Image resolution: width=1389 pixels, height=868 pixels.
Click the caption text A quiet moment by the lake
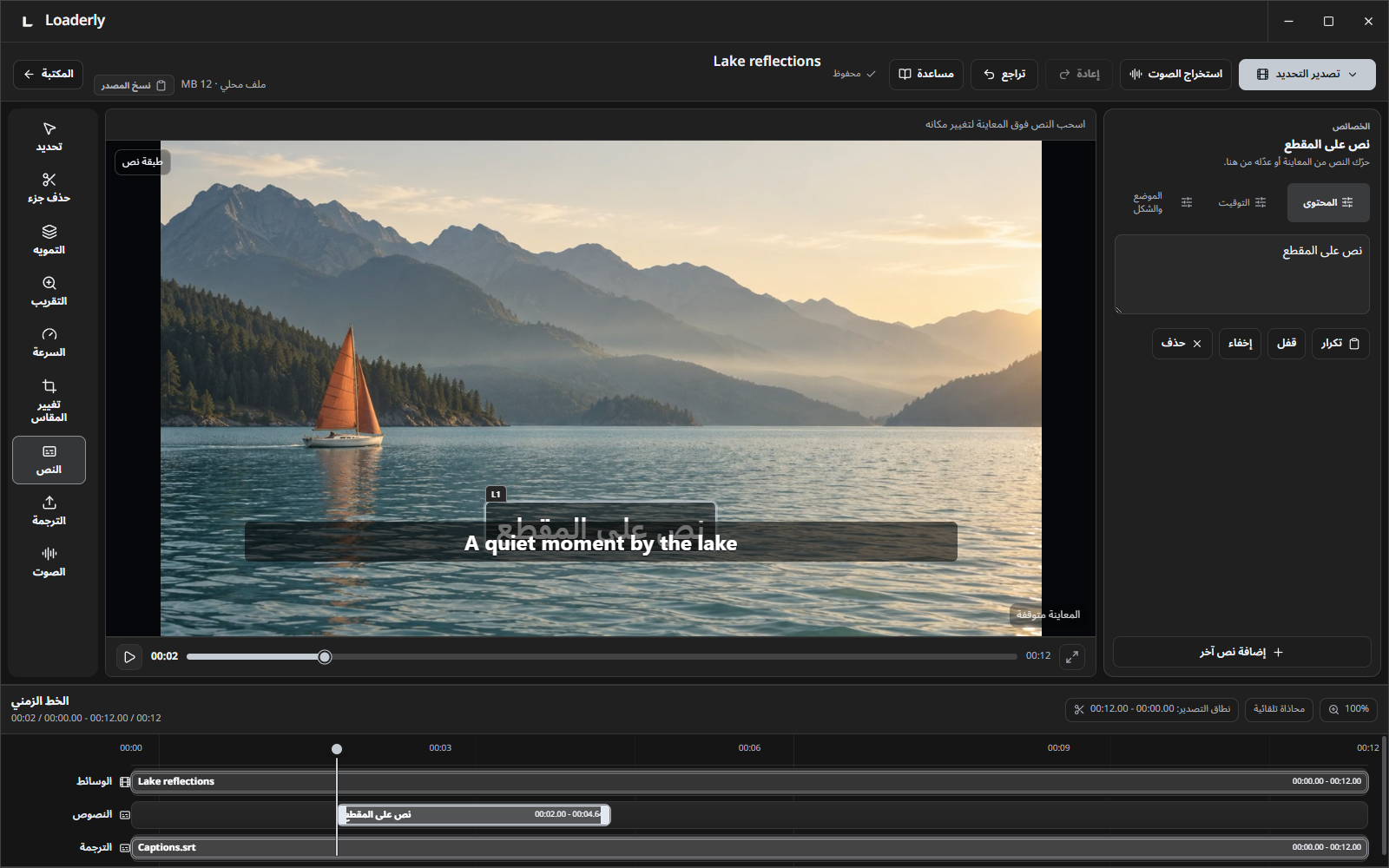(x=601, y=544)
